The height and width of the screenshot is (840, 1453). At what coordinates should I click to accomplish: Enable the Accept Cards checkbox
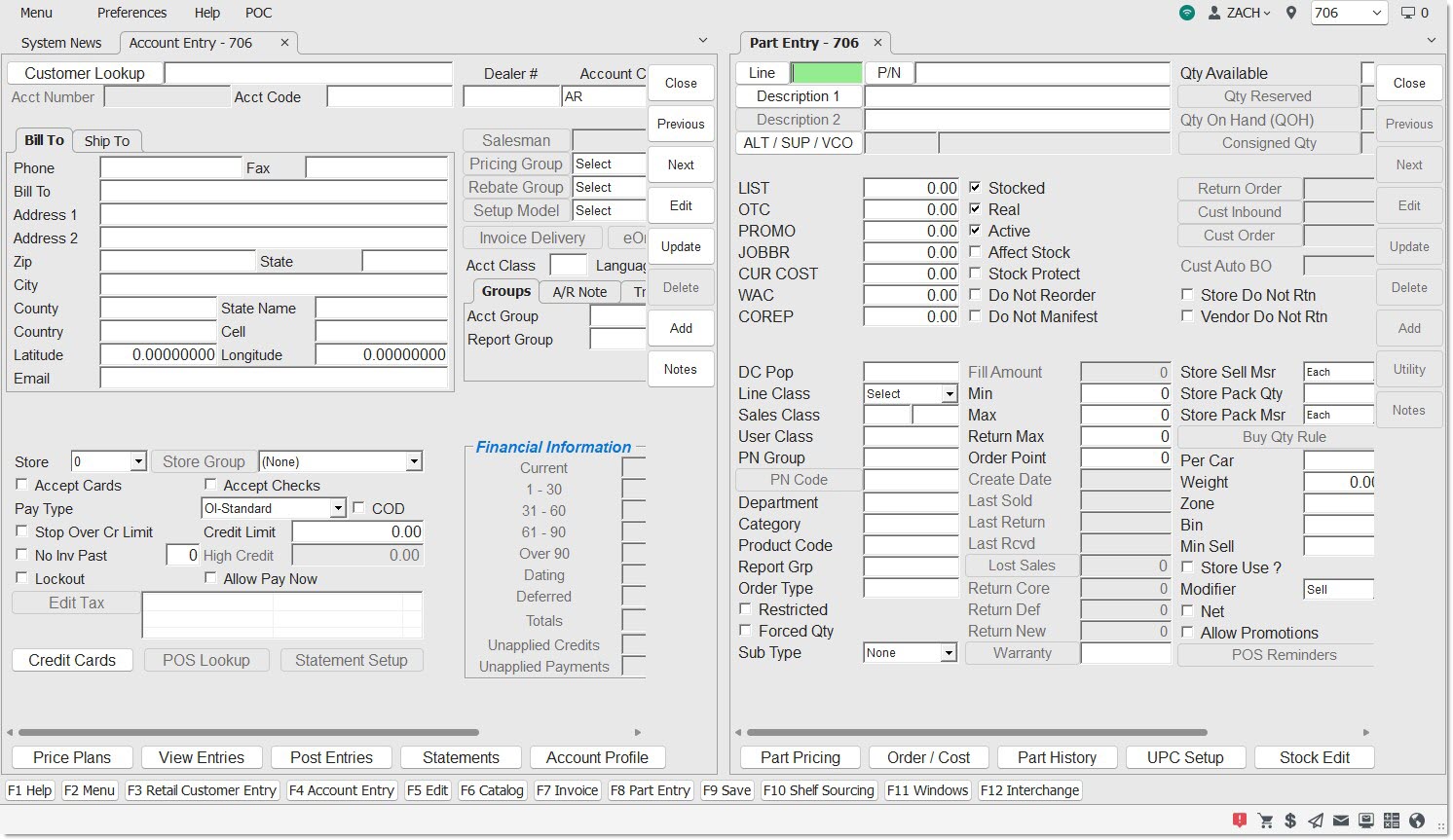tap(22, 485)
